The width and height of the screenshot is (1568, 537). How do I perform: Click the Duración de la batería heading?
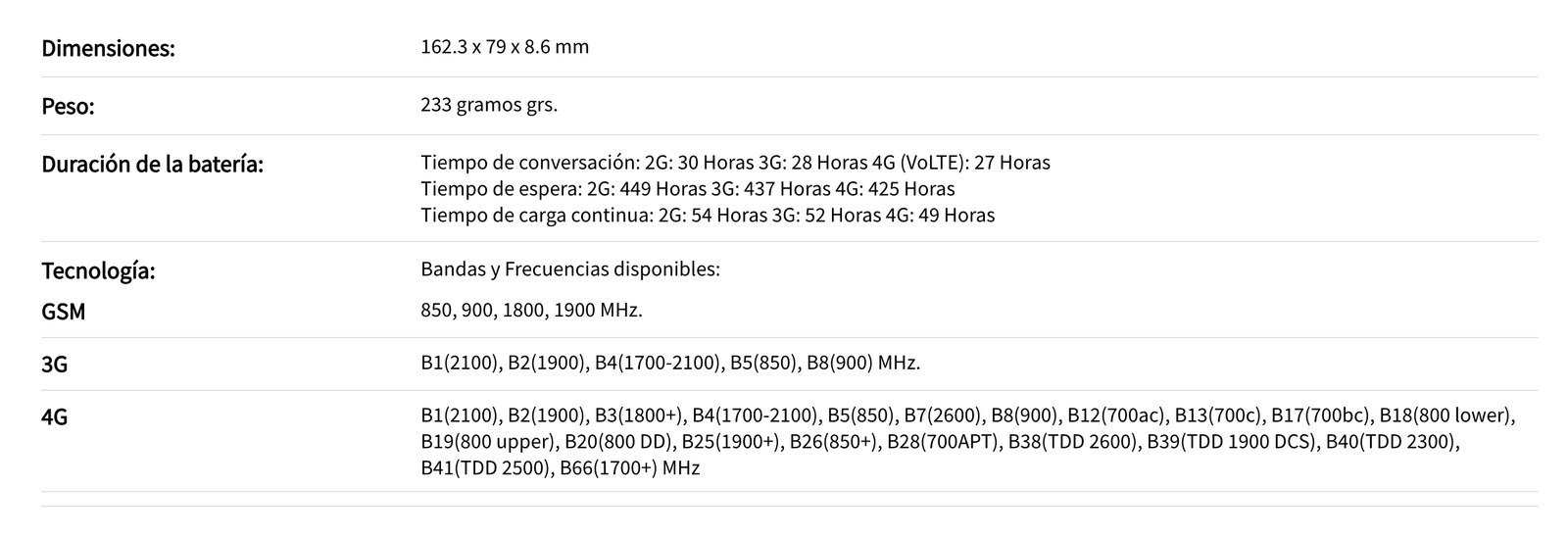[x=152, y=164]
